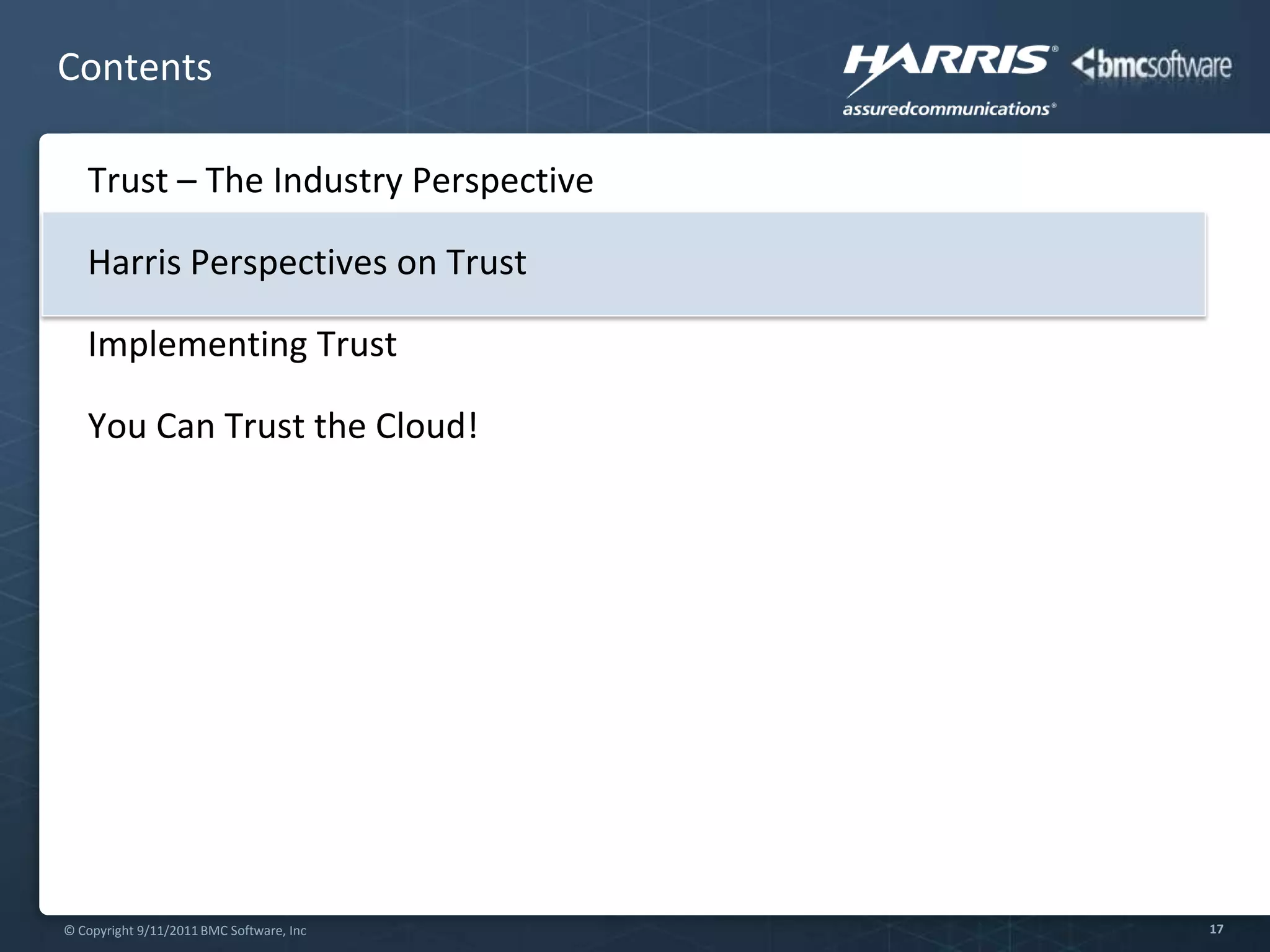Click slide number 17
The width and height of the screenshot is (1270, 952).
point(1216,928)
